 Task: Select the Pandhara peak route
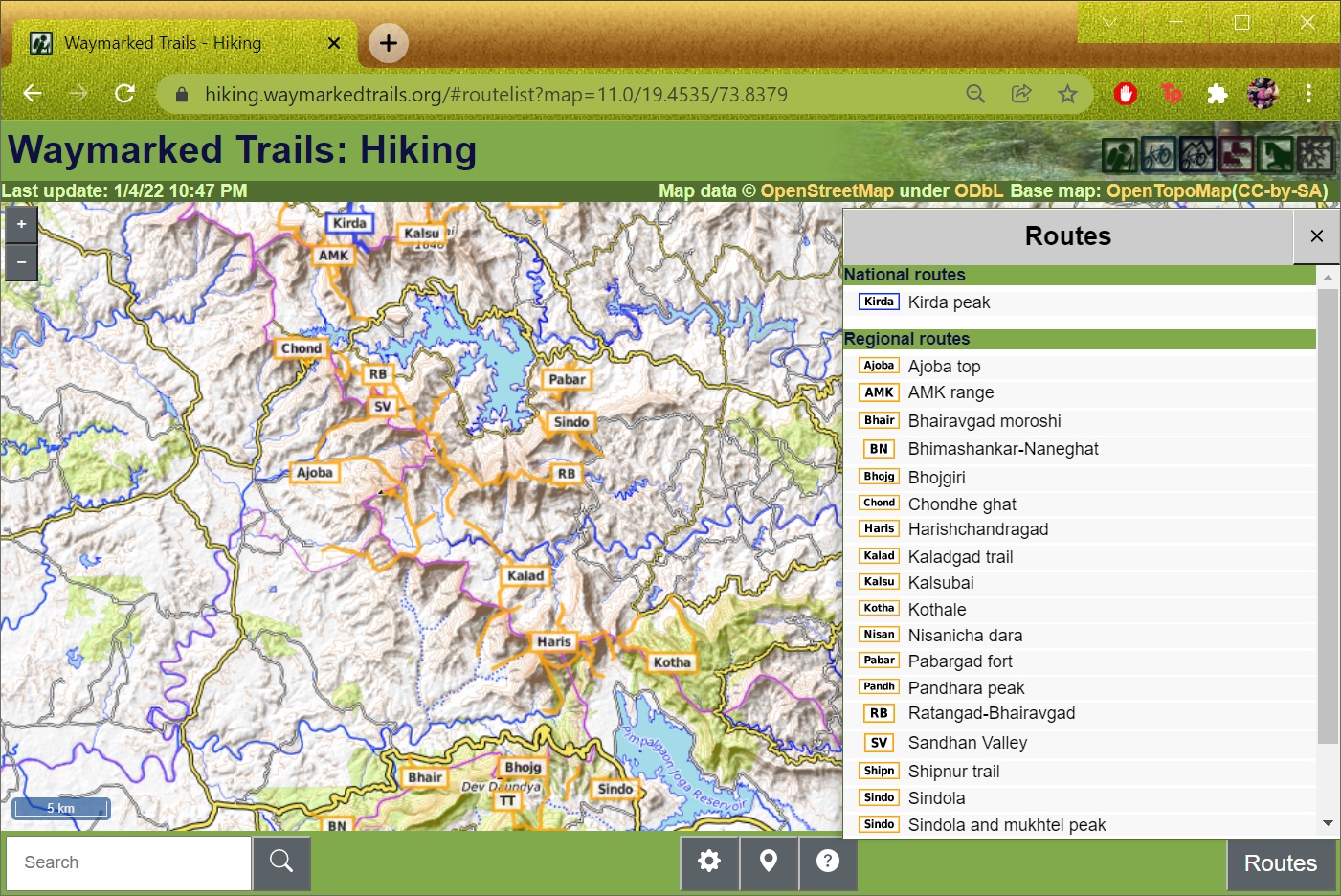[x=1080, y=687]
